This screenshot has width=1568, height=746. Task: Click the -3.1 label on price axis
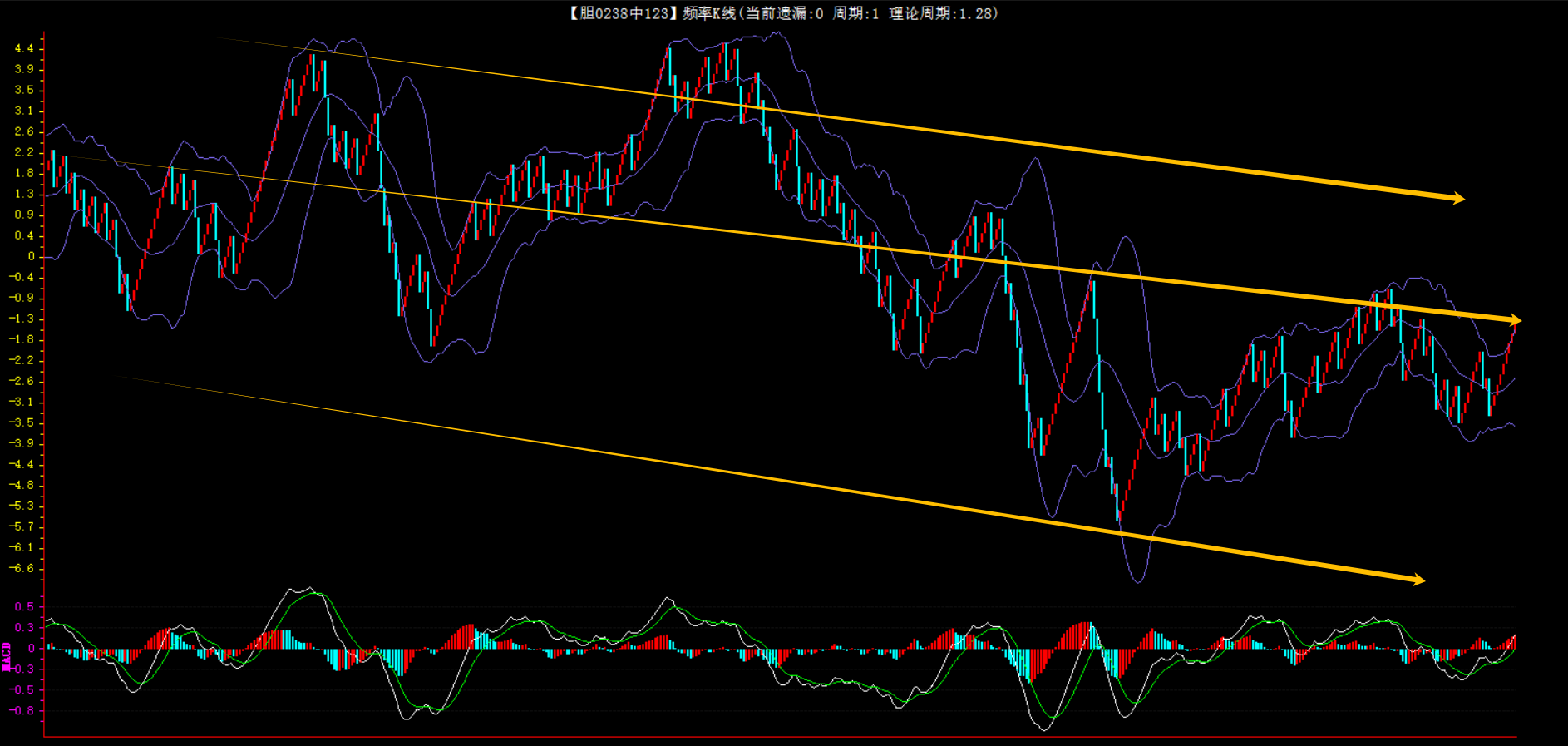click(x=22, y=402)
